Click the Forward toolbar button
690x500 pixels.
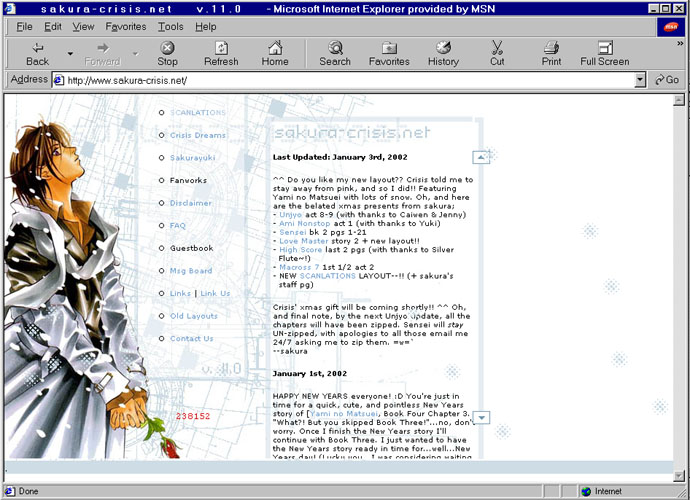tap(102, 53)
